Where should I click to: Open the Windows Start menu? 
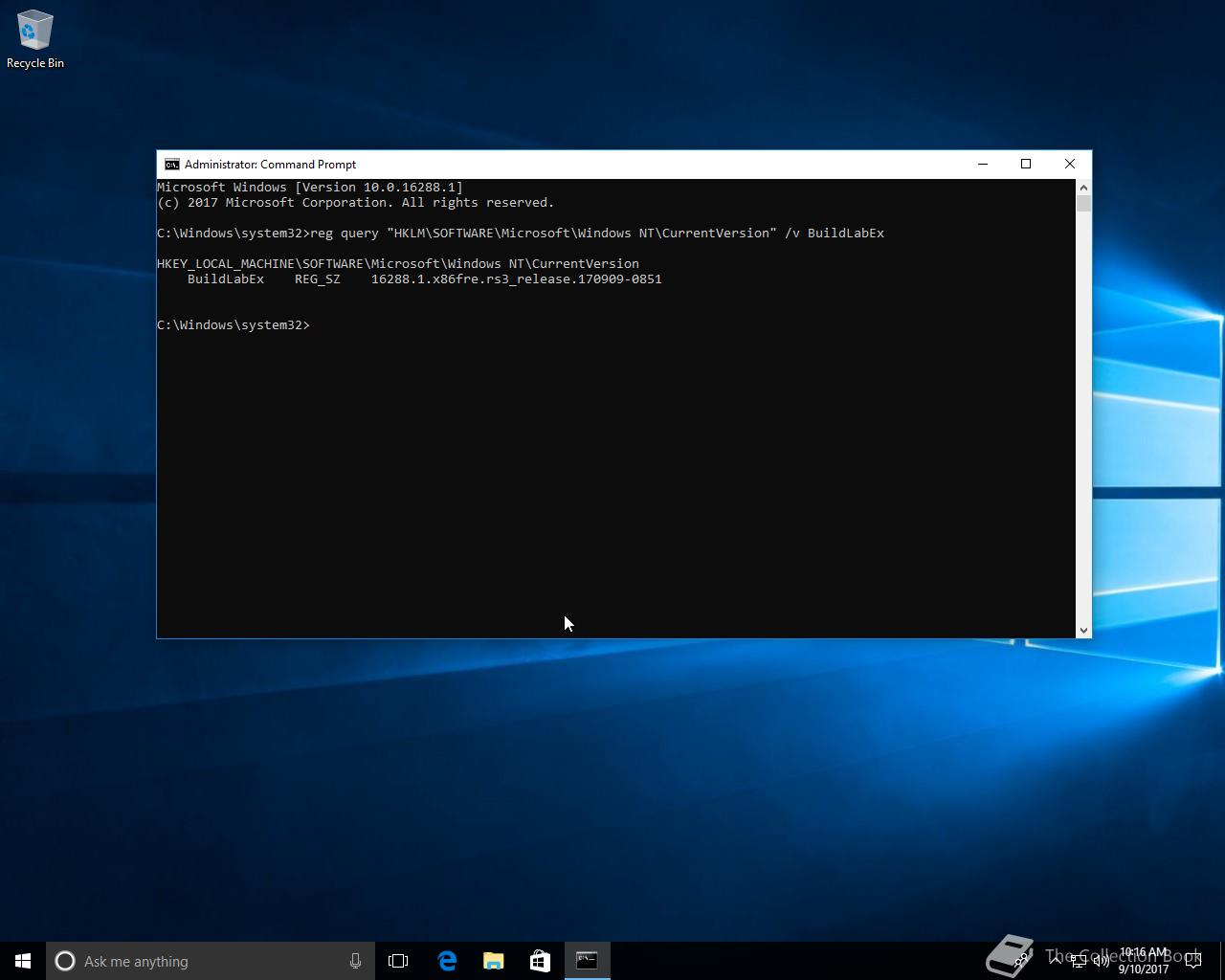(23, 961)
